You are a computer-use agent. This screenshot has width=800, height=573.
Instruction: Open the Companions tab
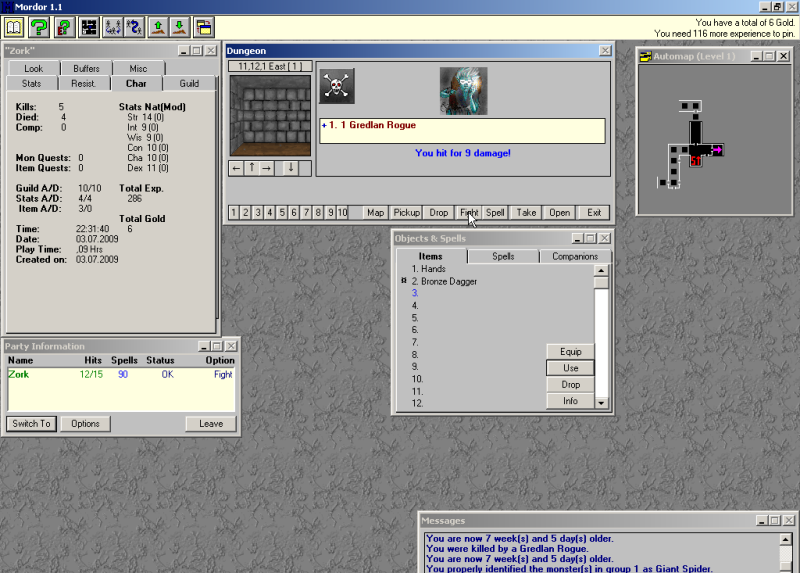pos(575,257)
